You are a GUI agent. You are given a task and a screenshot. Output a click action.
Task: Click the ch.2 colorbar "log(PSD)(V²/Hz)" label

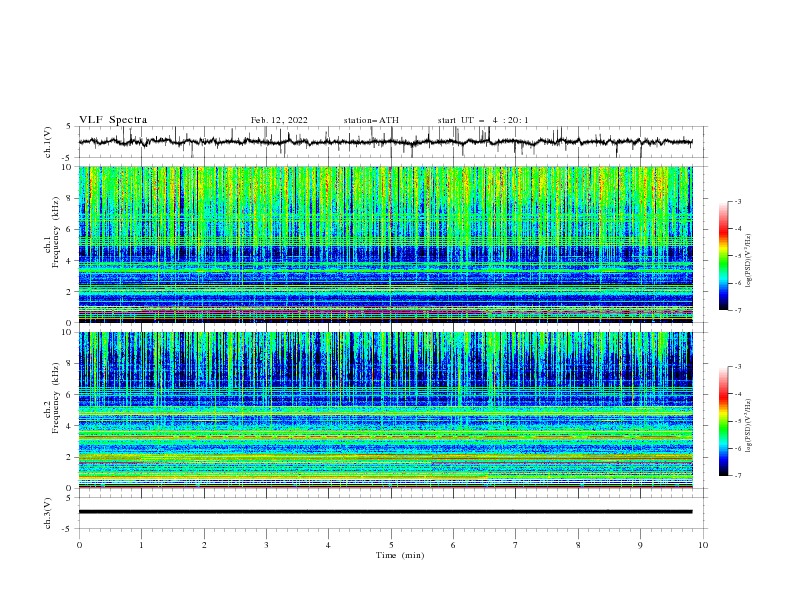point(749,425)
